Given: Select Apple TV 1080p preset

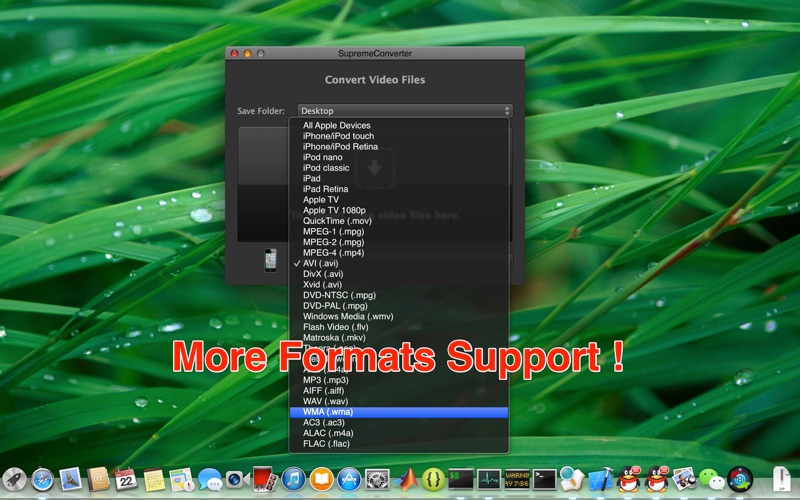Looking at the screenshot, I should [399, 210].
